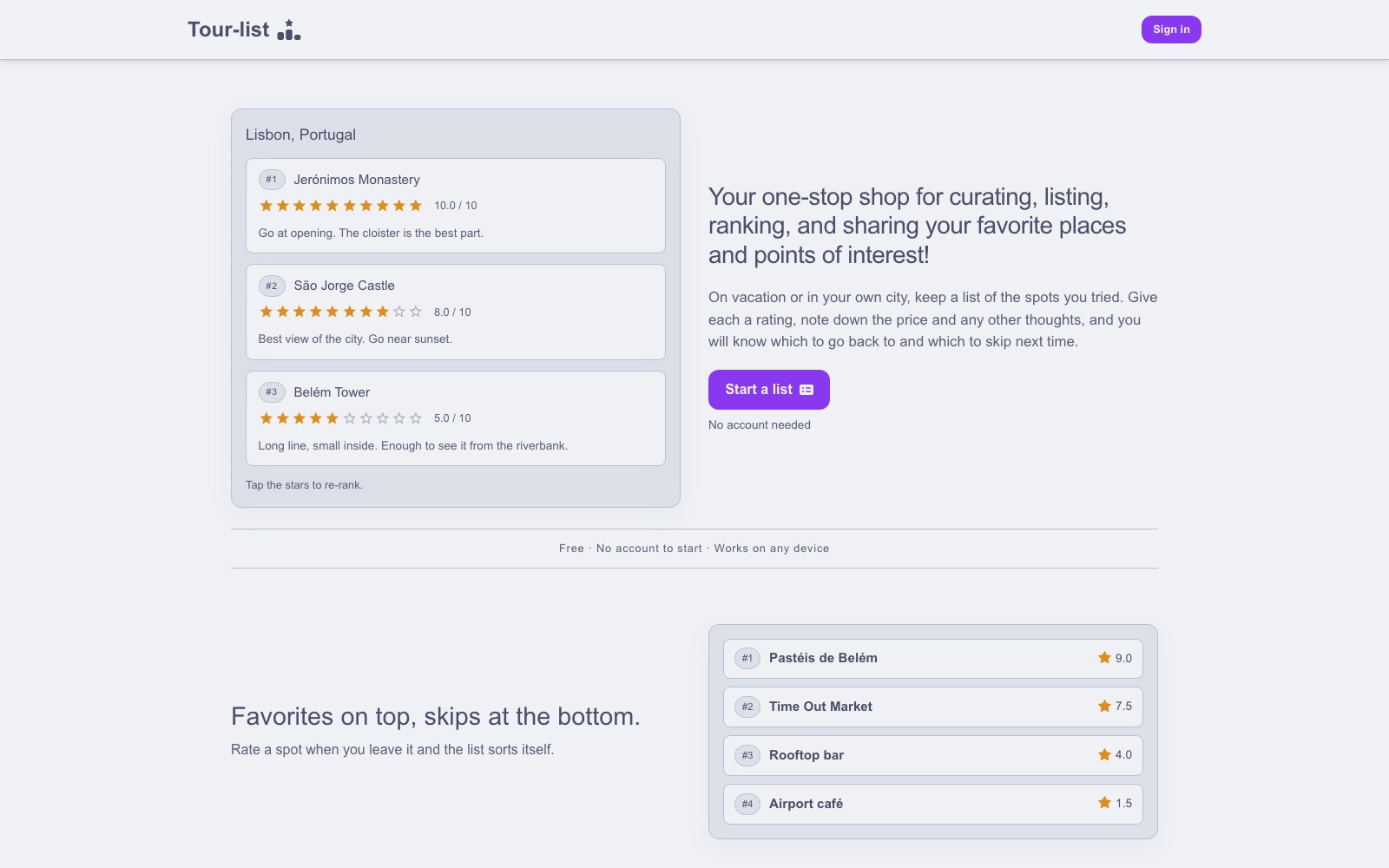The height and width of the screenshot is (868, 1389).
Task: Click the star icon beside Time Out Market's 7.5
Action: 1104,707
